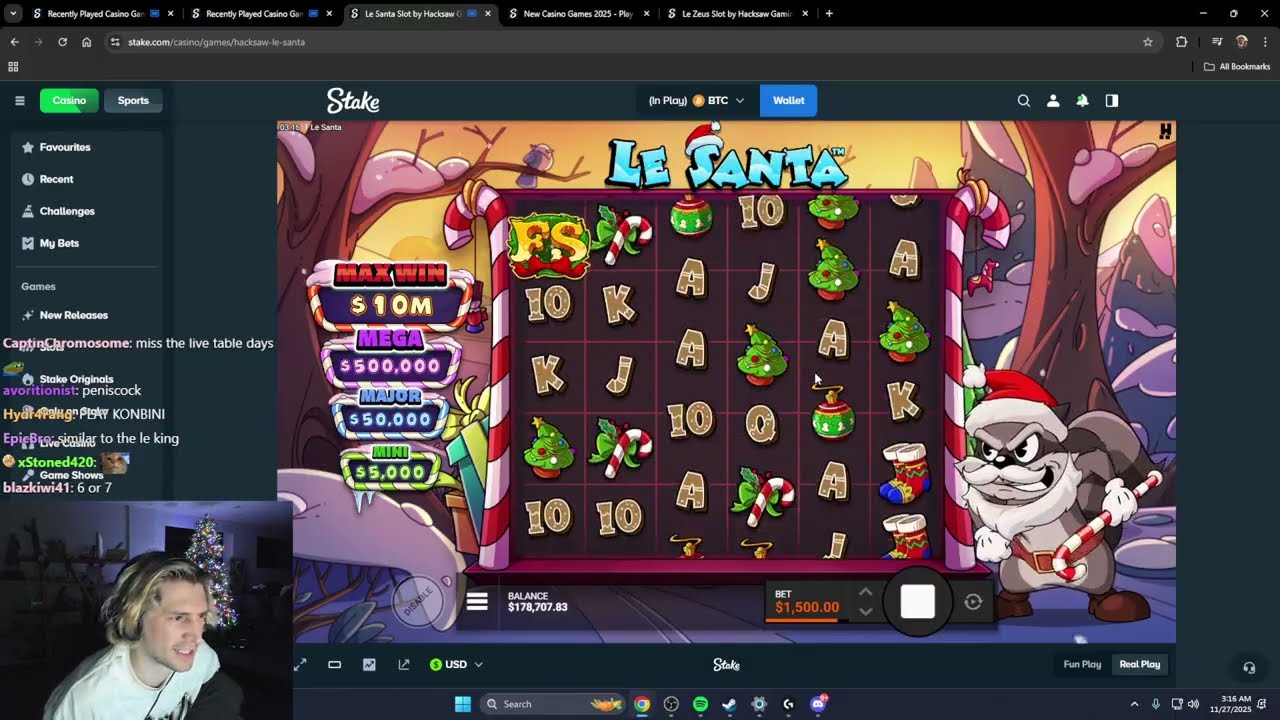
Task: Open Chrome extensions puzzle icon
Action: coord(1182,42)
